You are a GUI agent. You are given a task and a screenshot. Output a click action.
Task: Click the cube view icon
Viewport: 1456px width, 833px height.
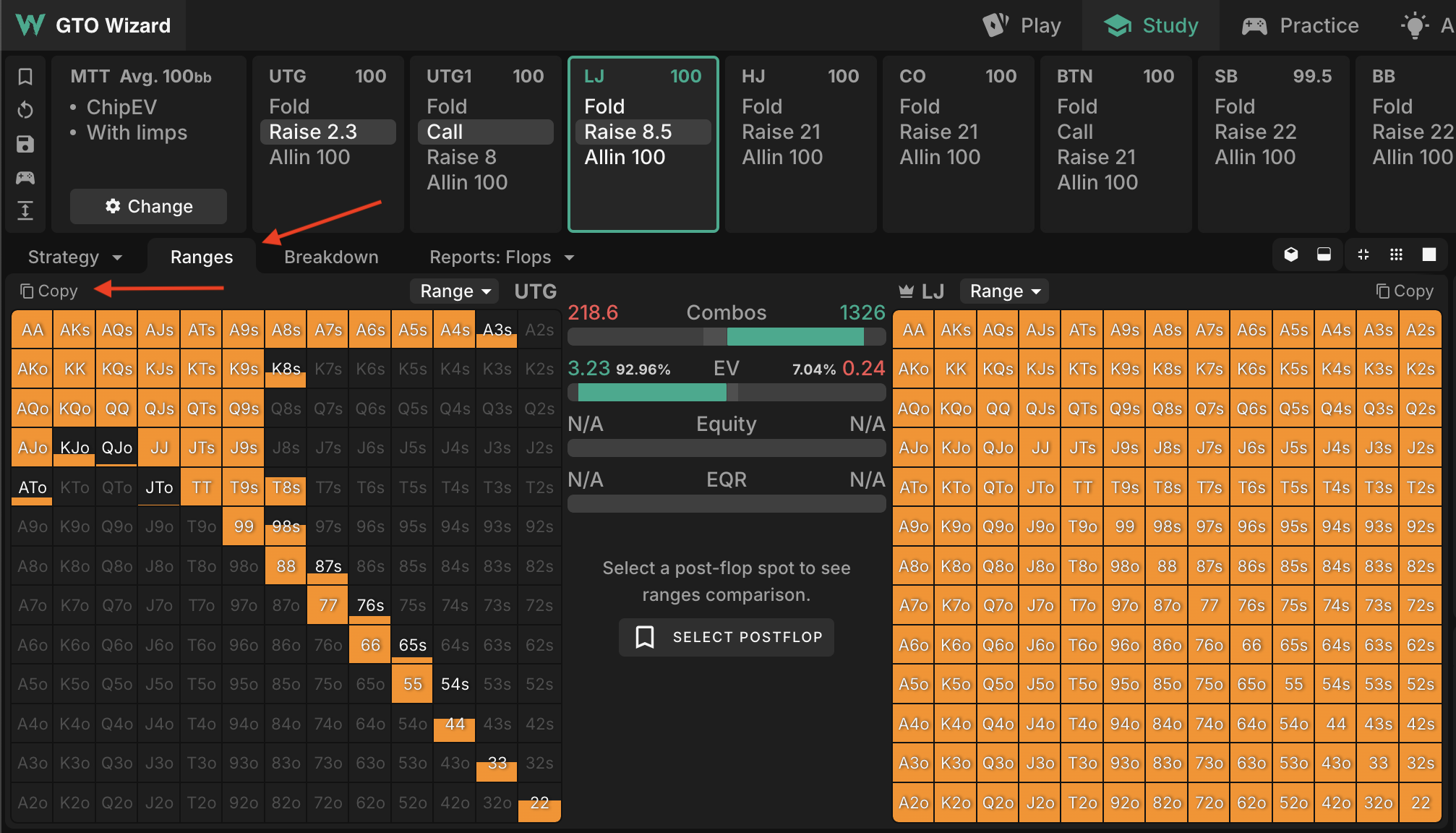pos(1291,255)
